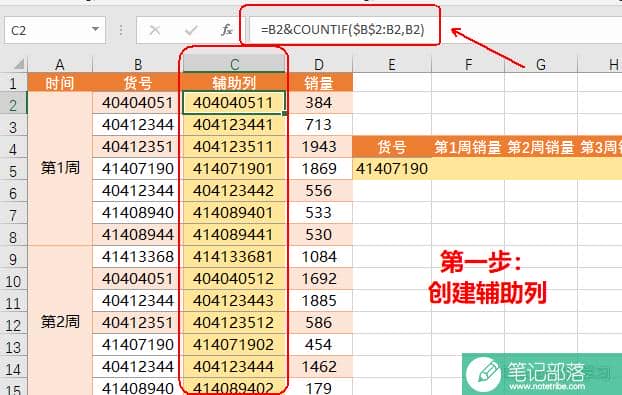This screenshot has height=395, width=622.
Task: Click sales cell 384
Action: click(319, 103)
